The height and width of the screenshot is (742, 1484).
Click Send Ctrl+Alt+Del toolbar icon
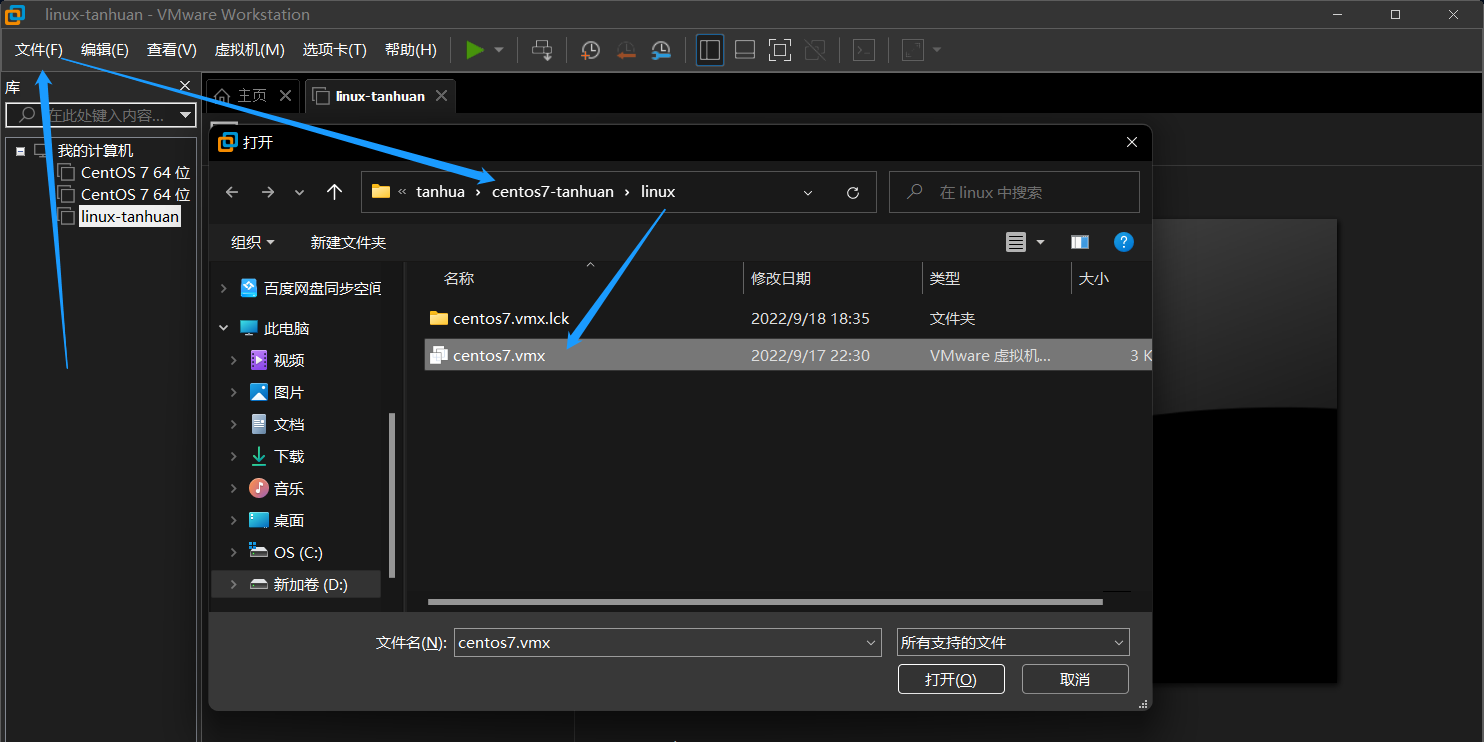[x=542, y=50]
